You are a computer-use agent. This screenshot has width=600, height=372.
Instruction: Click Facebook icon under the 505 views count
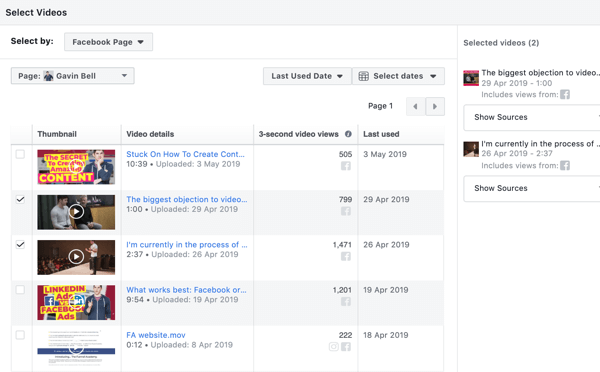point(346,166)
